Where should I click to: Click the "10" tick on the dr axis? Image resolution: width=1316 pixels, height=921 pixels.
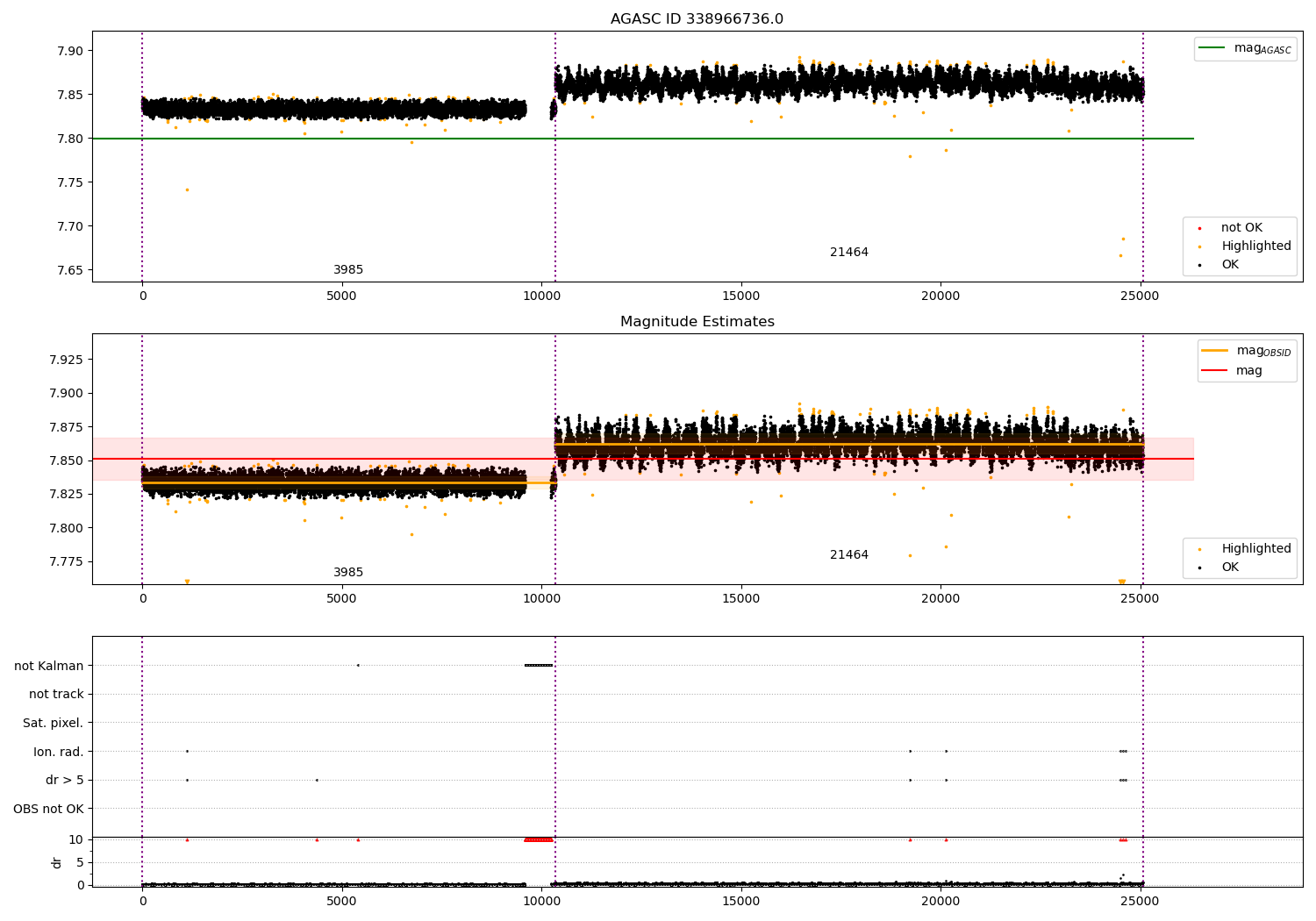[76, 839]
